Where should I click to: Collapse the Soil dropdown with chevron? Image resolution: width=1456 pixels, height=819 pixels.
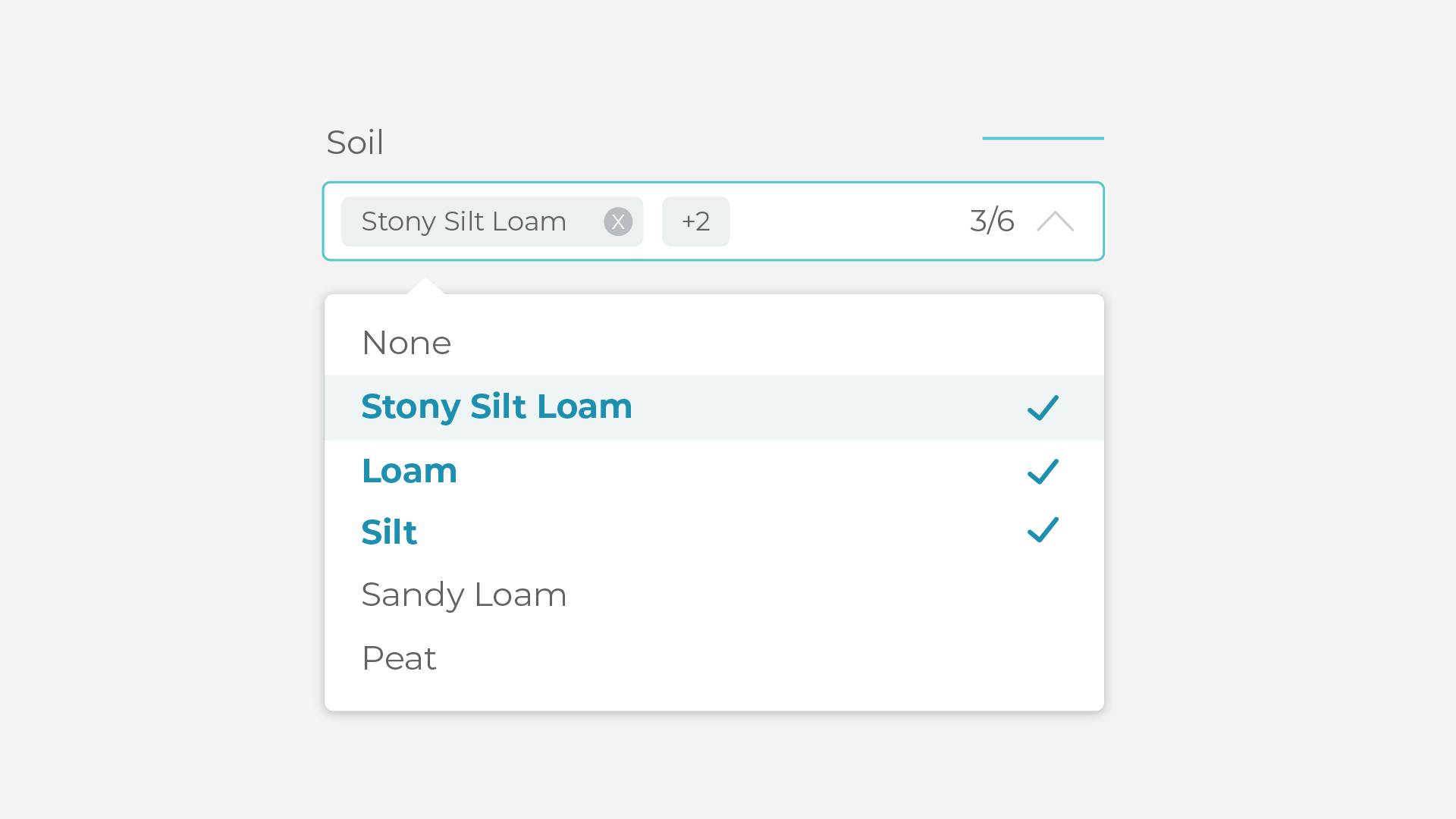pos(1055,221)
